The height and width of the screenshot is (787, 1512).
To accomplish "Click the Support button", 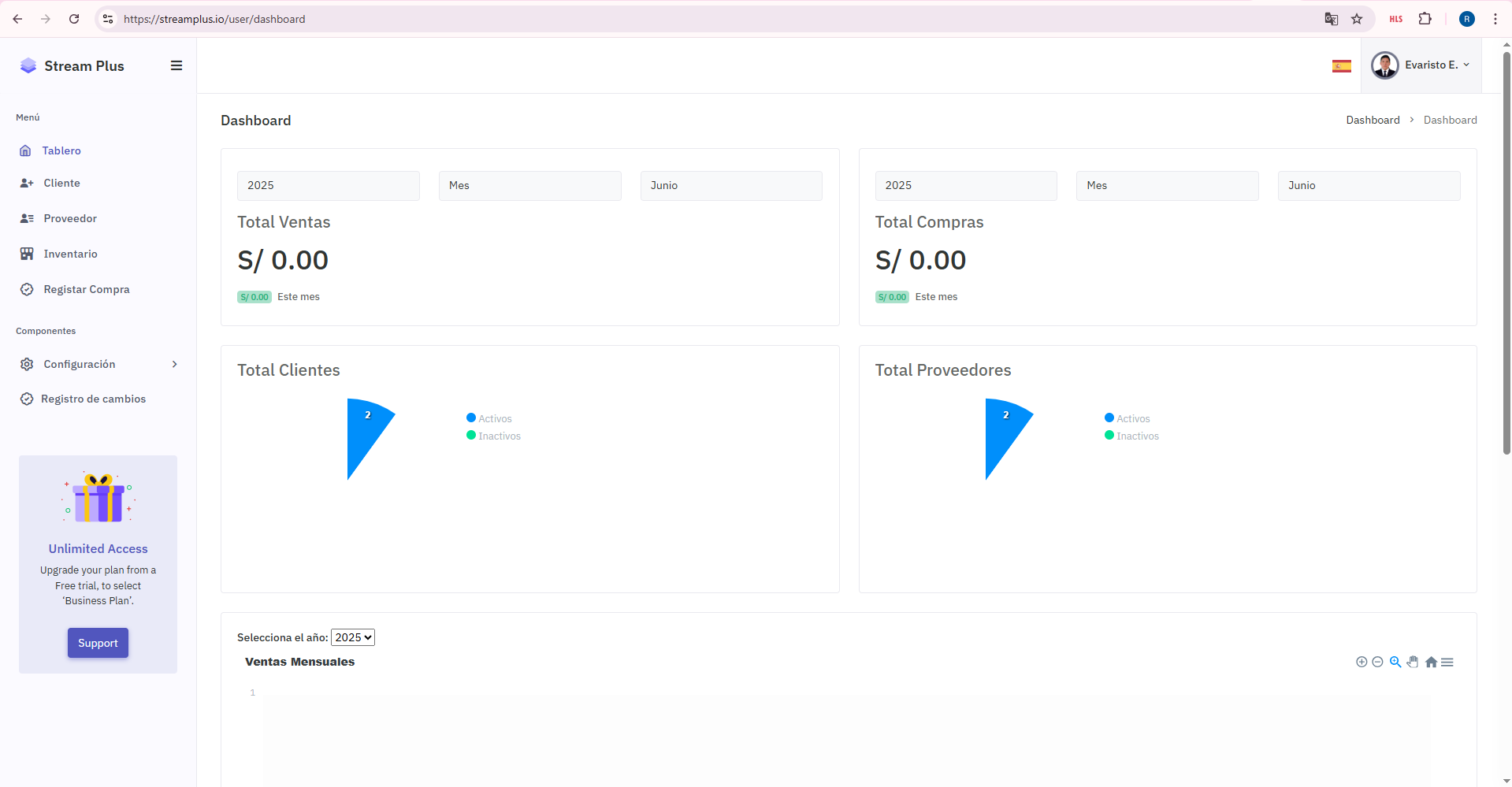I will 98,643.
